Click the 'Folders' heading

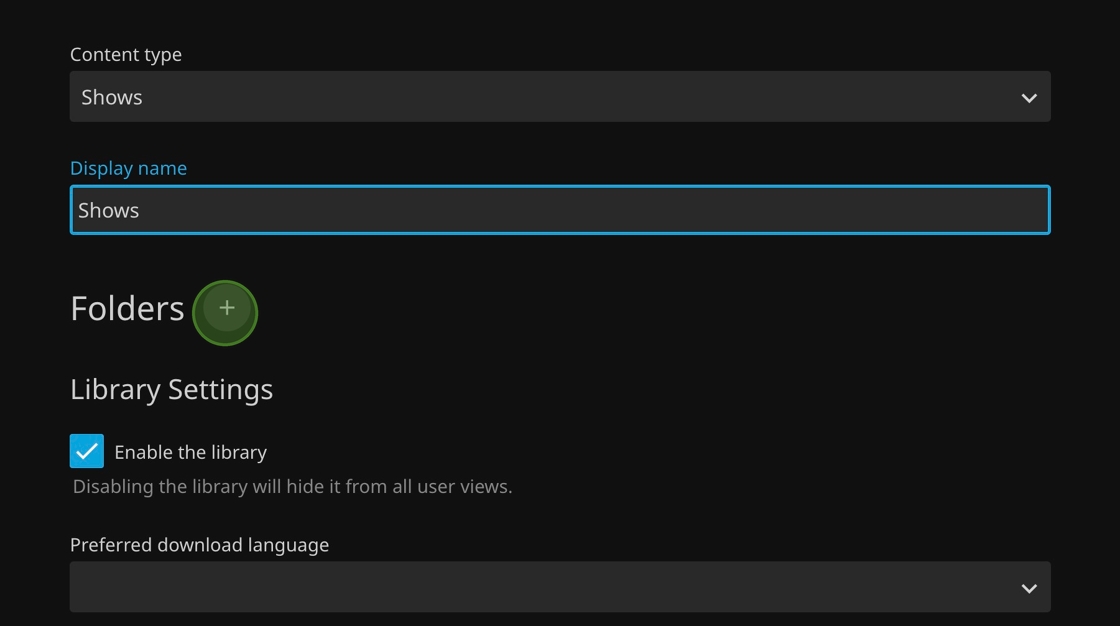click(x=127, y=309)
